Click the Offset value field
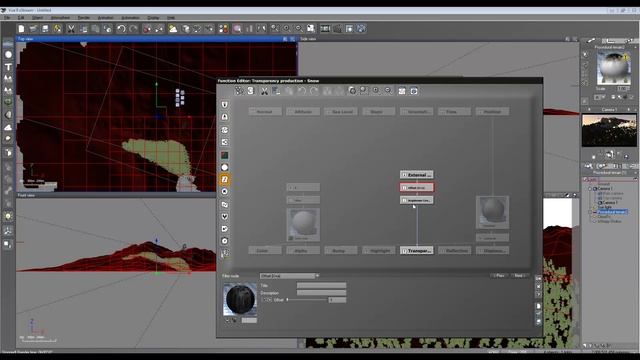The width and height of the screenshot is (640, 360). tap(337, 300)
